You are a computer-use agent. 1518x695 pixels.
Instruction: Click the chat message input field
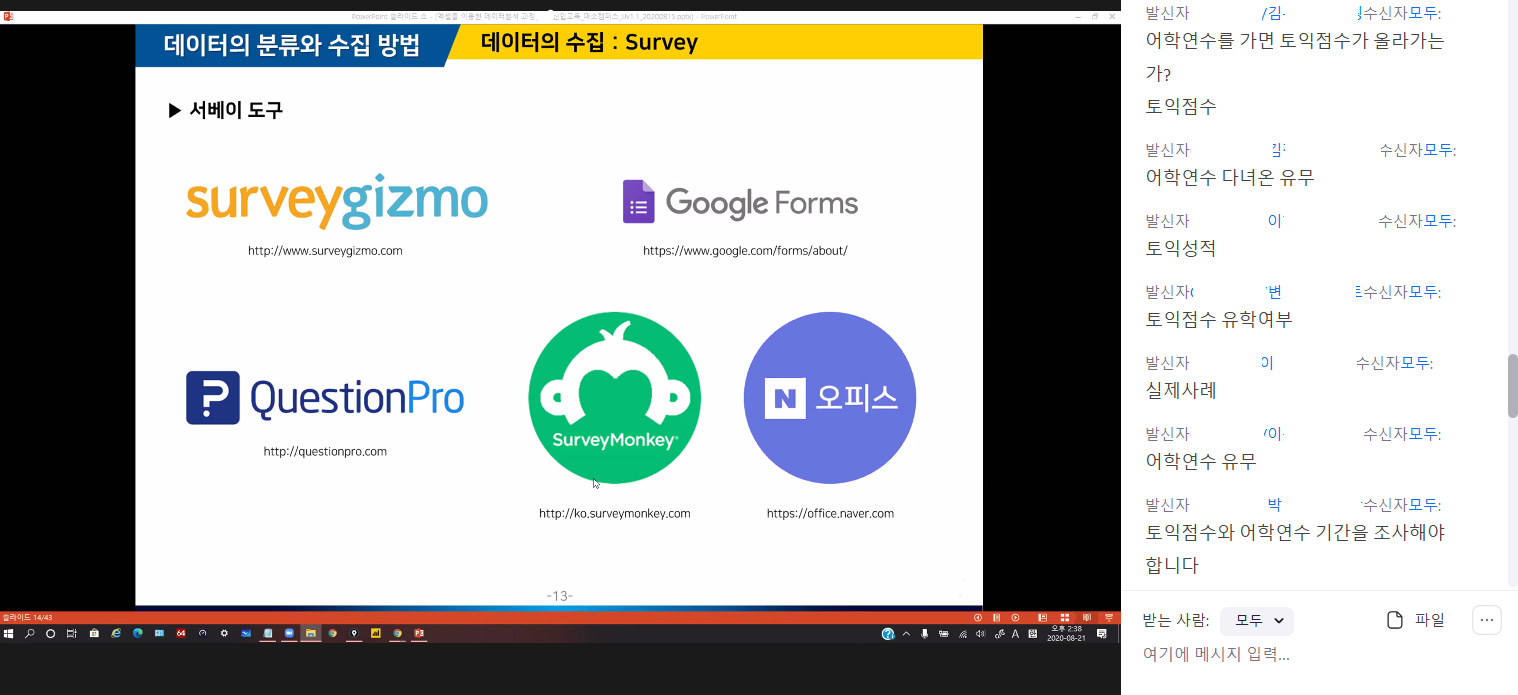tap(1300, 655)
